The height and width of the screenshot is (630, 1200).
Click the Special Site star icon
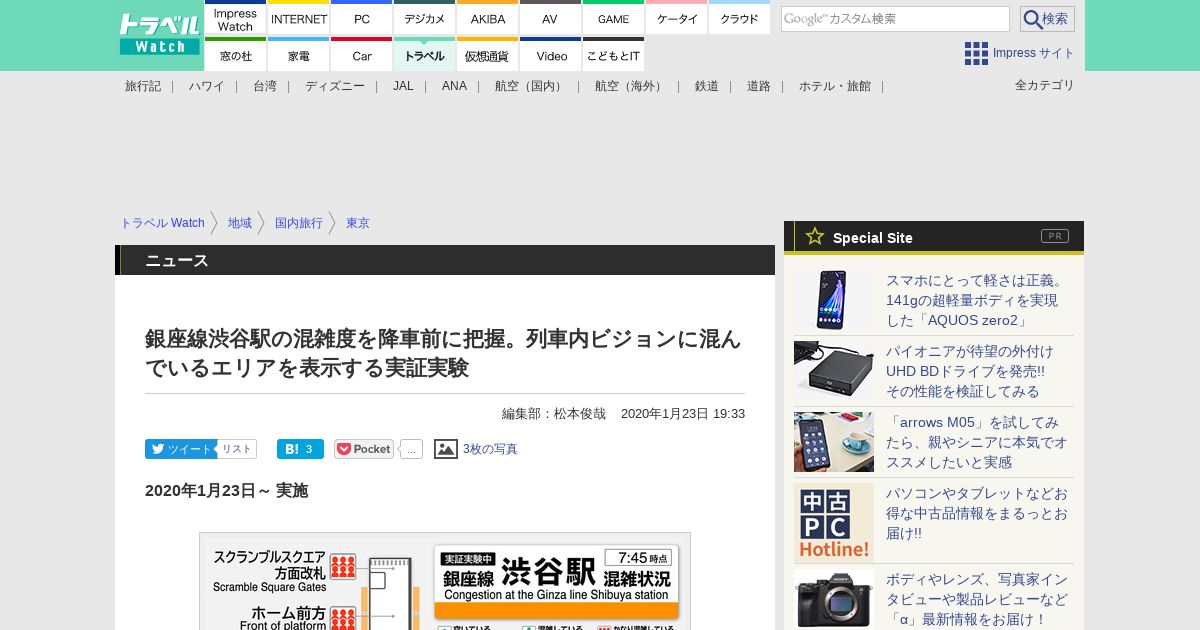point(815,236)
